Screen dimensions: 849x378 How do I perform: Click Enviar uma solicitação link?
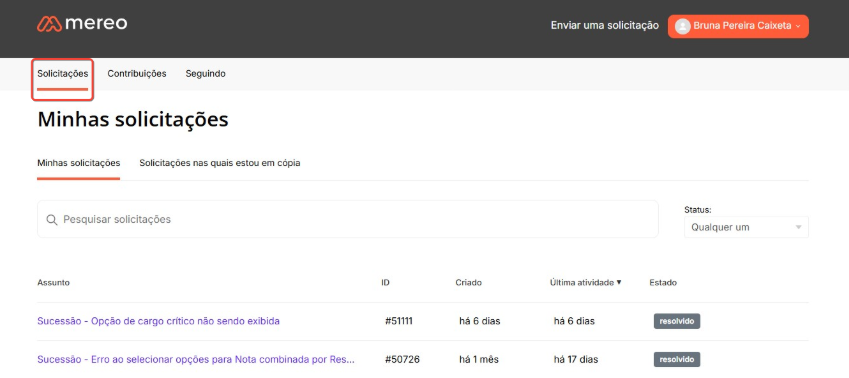(604, 25)
